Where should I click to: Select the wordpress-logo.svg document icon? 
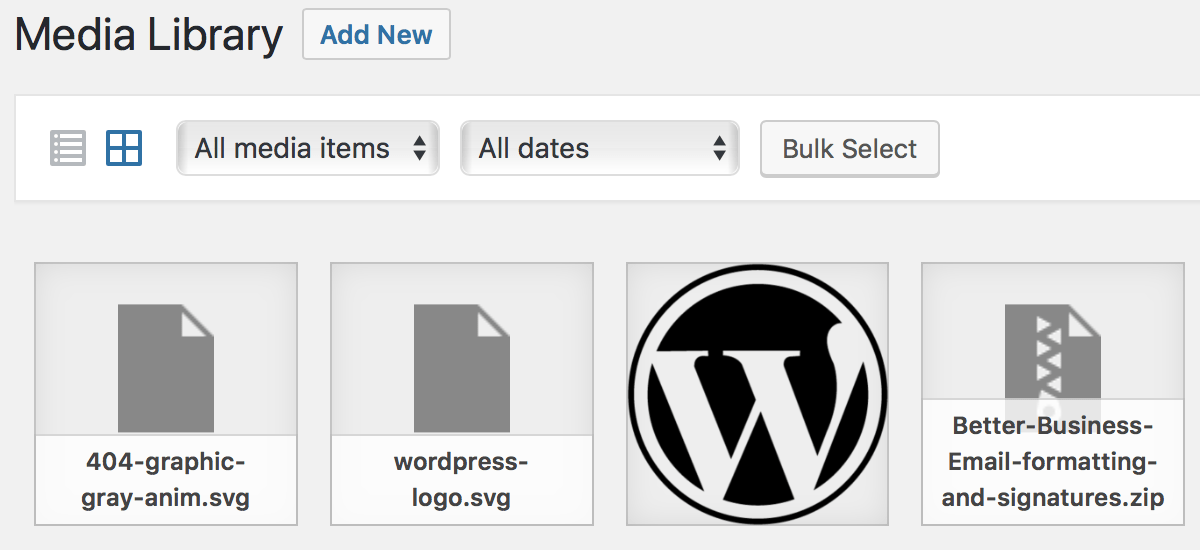pyautogui.click(x=462, y=369)
